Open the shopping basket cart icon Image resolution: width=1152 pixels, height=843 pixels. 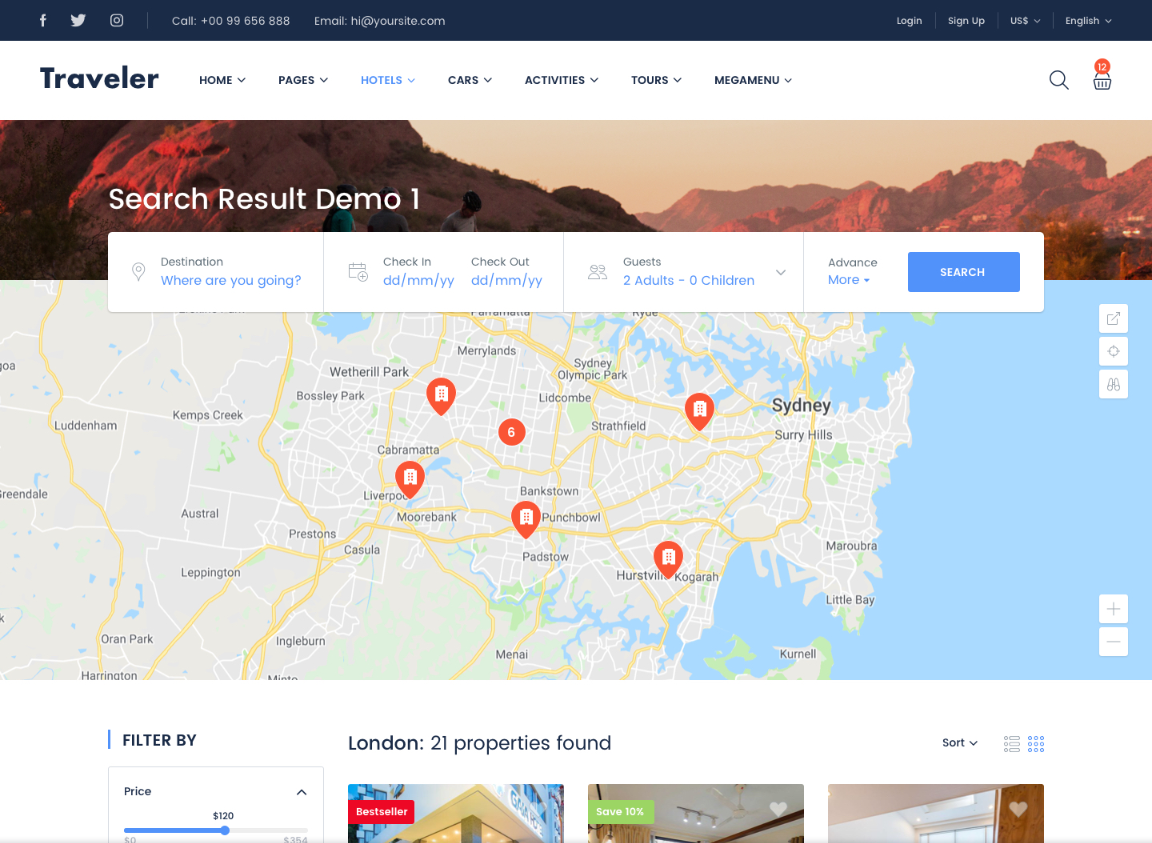[x=1102, y=81]
